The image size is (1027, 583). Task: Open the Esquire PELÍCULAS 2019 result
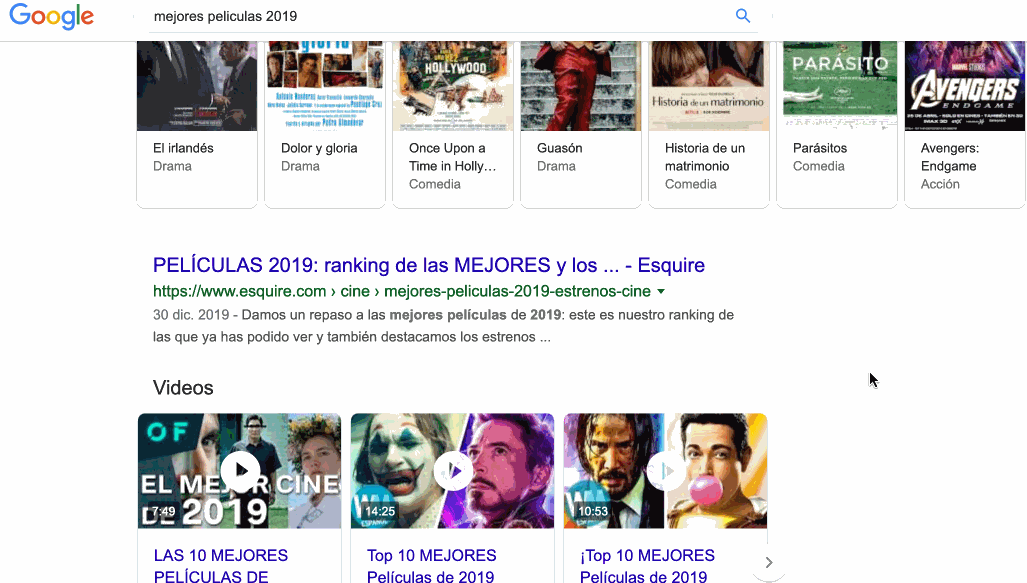[x=429, y=265]
